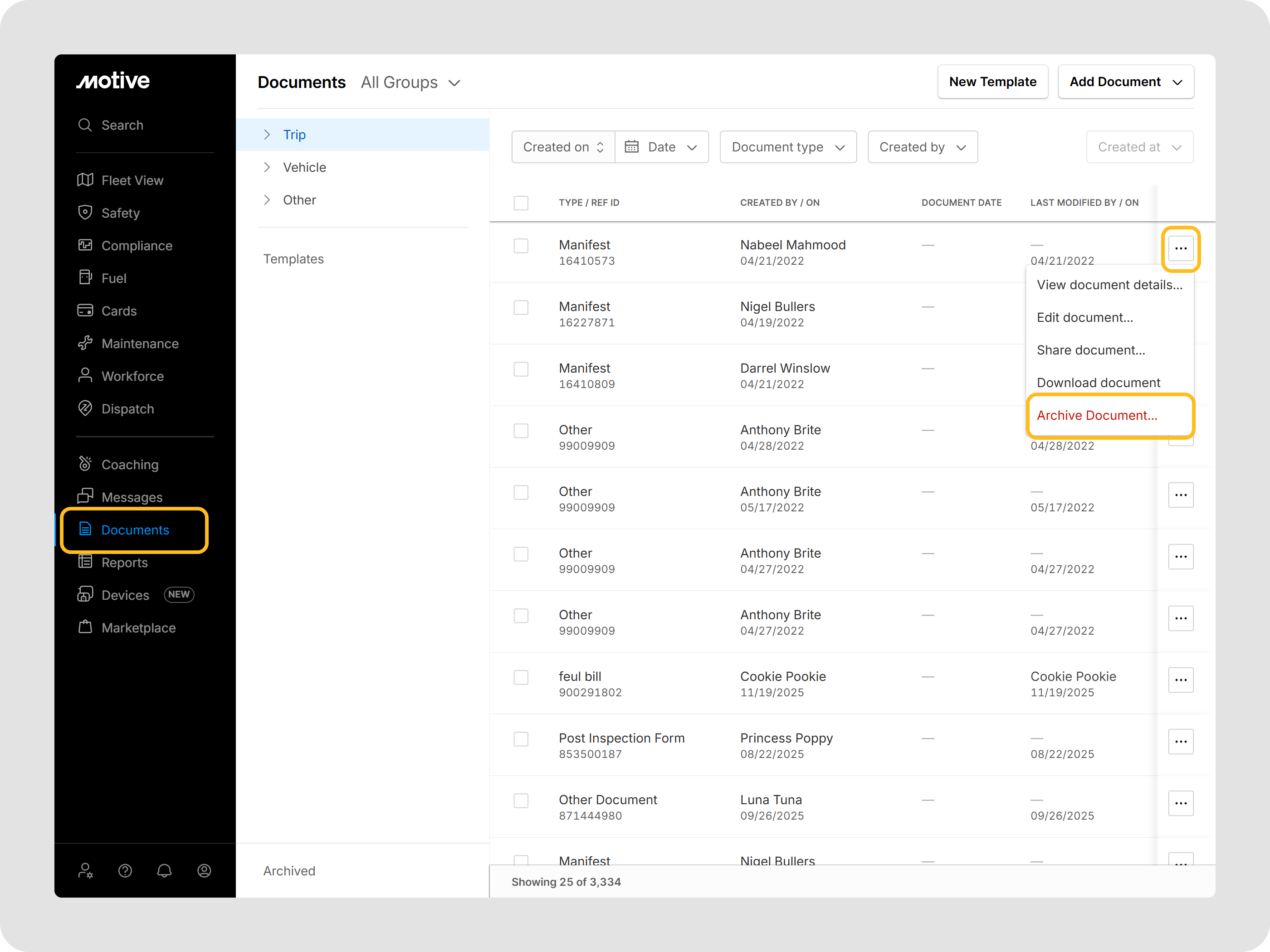Click the New Template button
Image resolution: width=1270 pixels, height=952 pixels.
(x=992, y=82)
